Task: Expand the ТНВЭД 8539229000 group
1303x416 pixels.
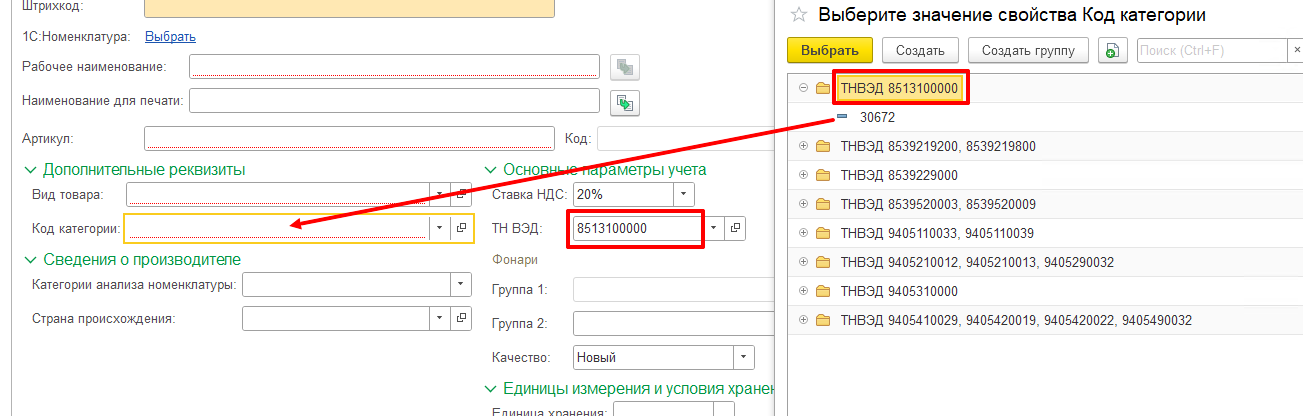Action: (803, 175)
